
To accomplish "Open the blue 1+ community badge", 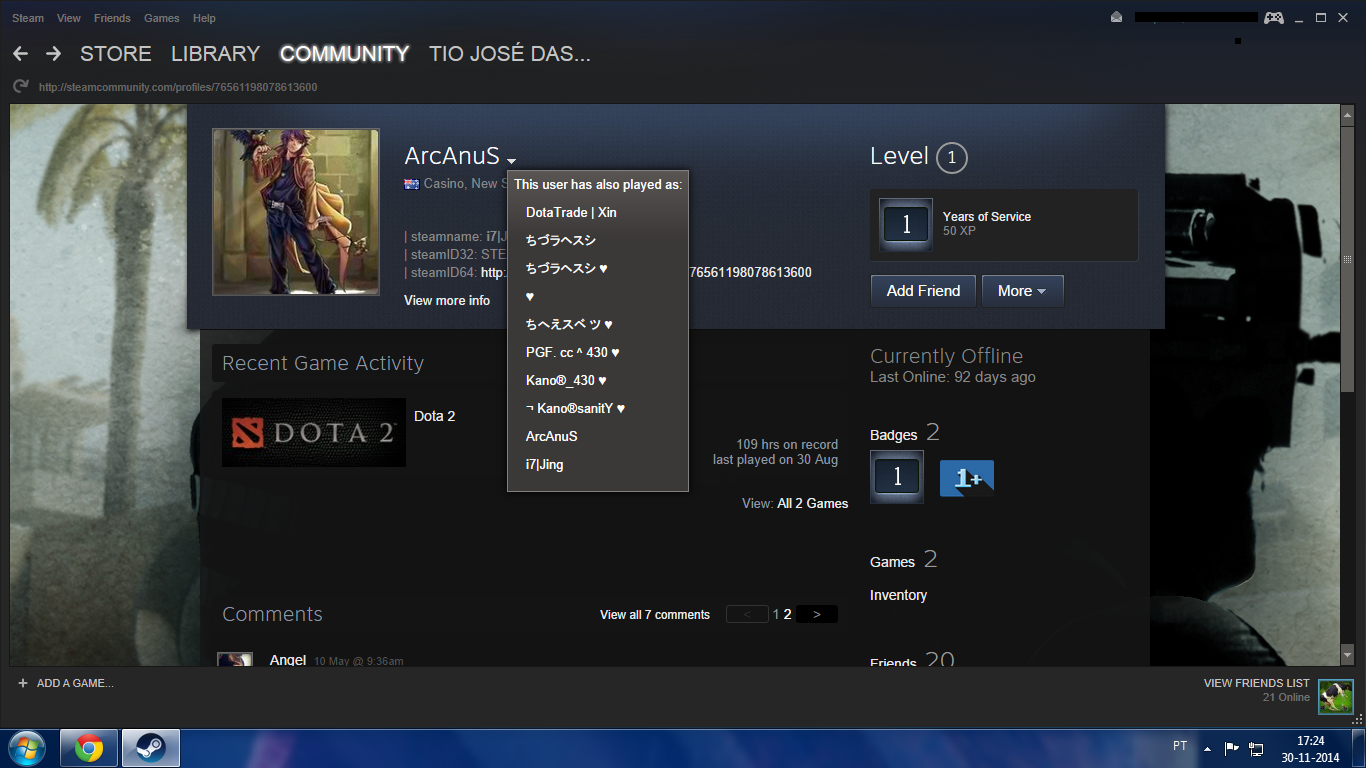I will click(x=966, y=478).
